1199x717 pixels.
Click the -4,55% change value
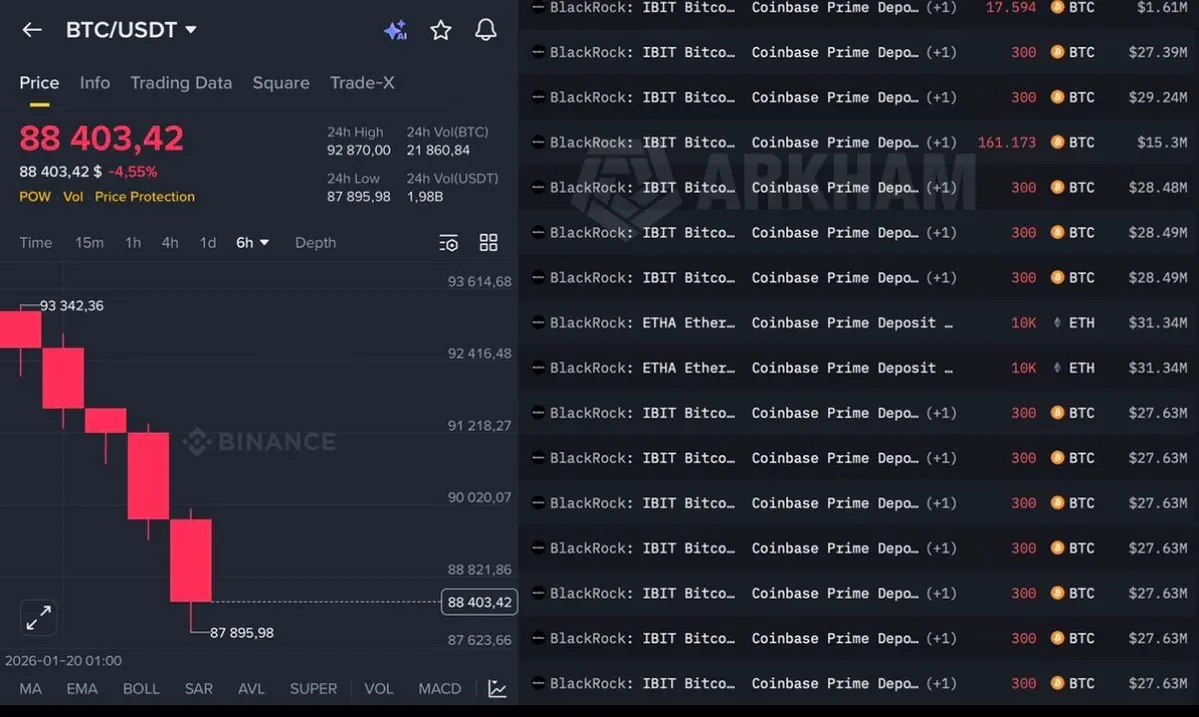[132, 172]
